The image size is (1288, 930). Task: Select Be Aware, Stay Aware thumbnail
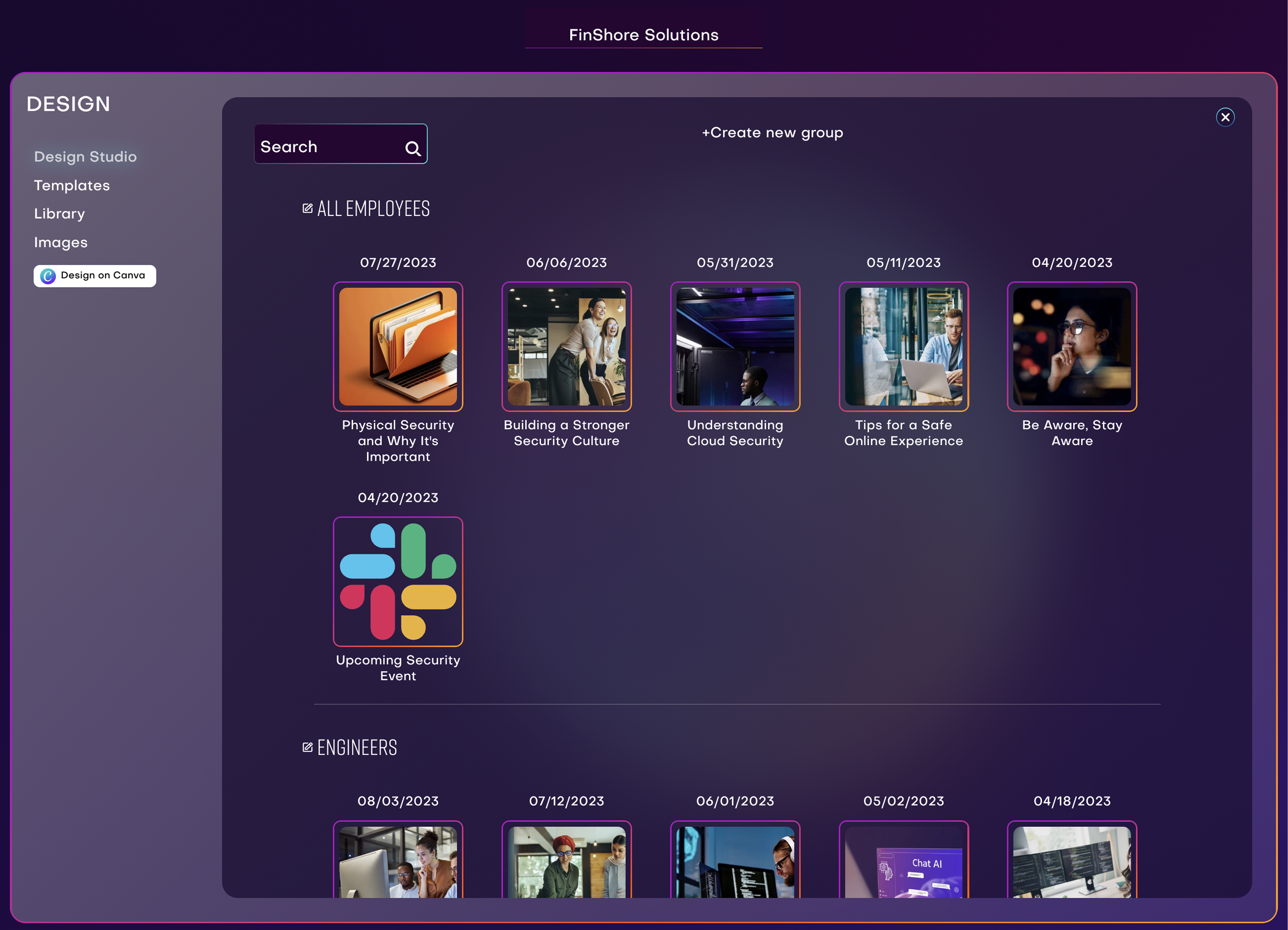(x=1071, y=347)
